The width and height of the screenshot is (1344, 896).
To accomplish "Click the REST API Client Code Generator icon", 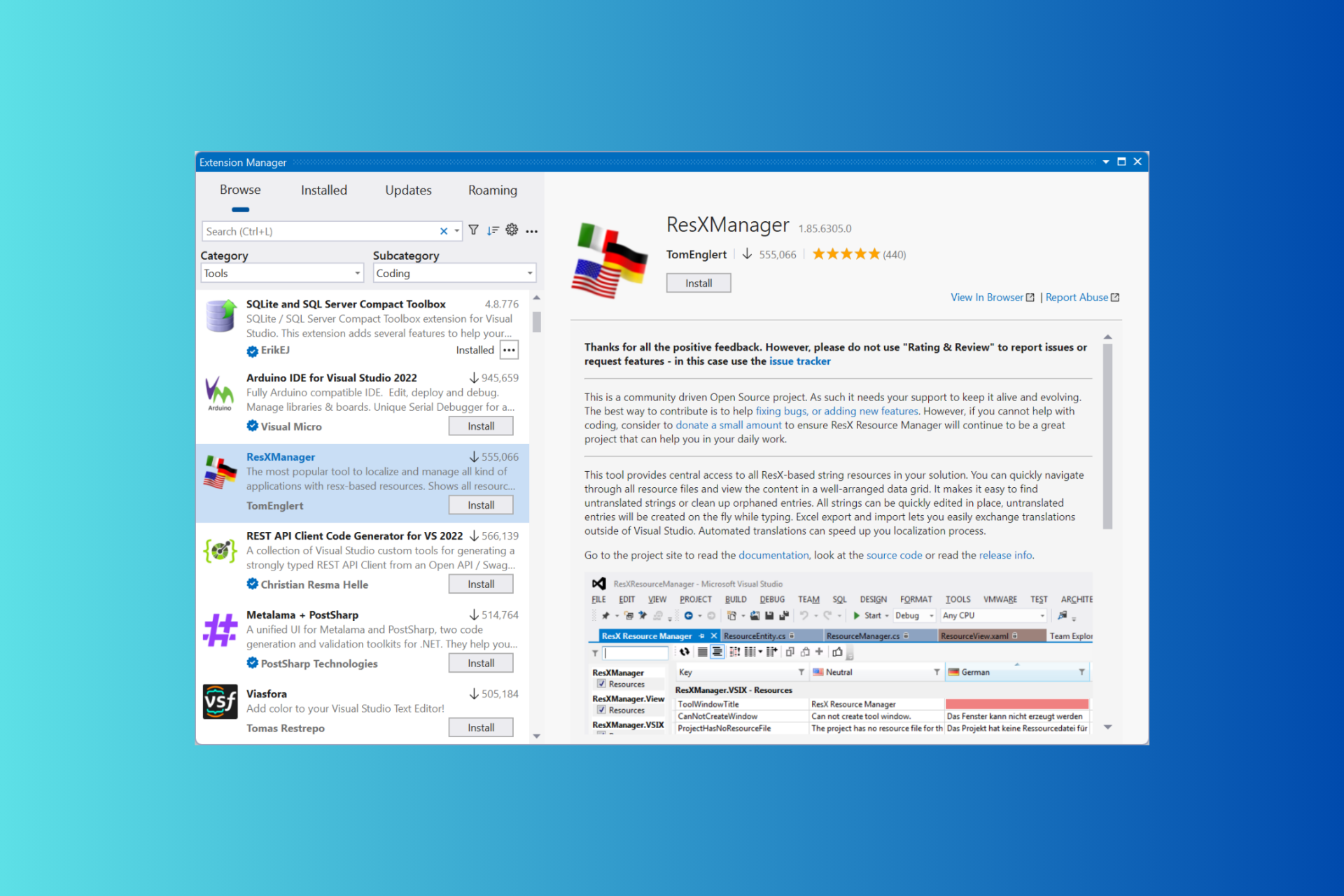I will [x=220, y=551].
